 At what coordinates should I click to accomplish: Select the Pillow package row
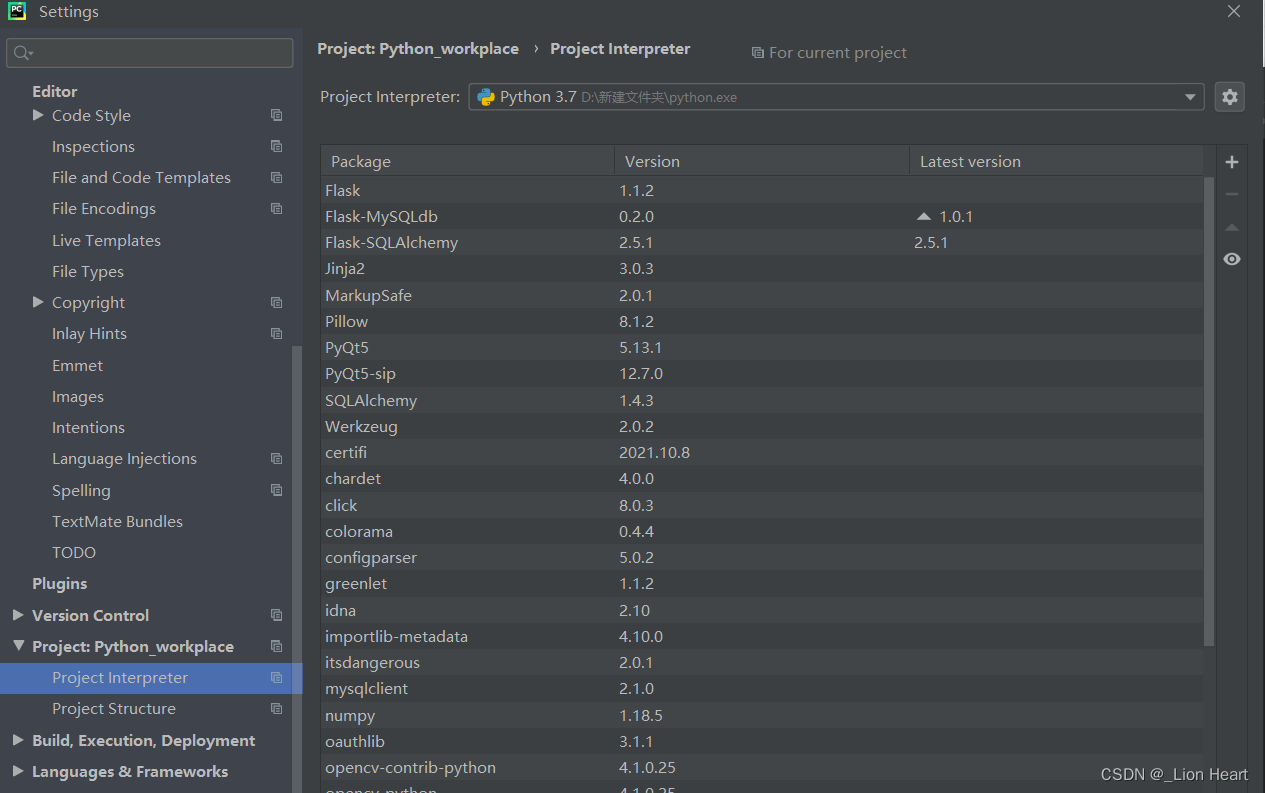point(762,321)
